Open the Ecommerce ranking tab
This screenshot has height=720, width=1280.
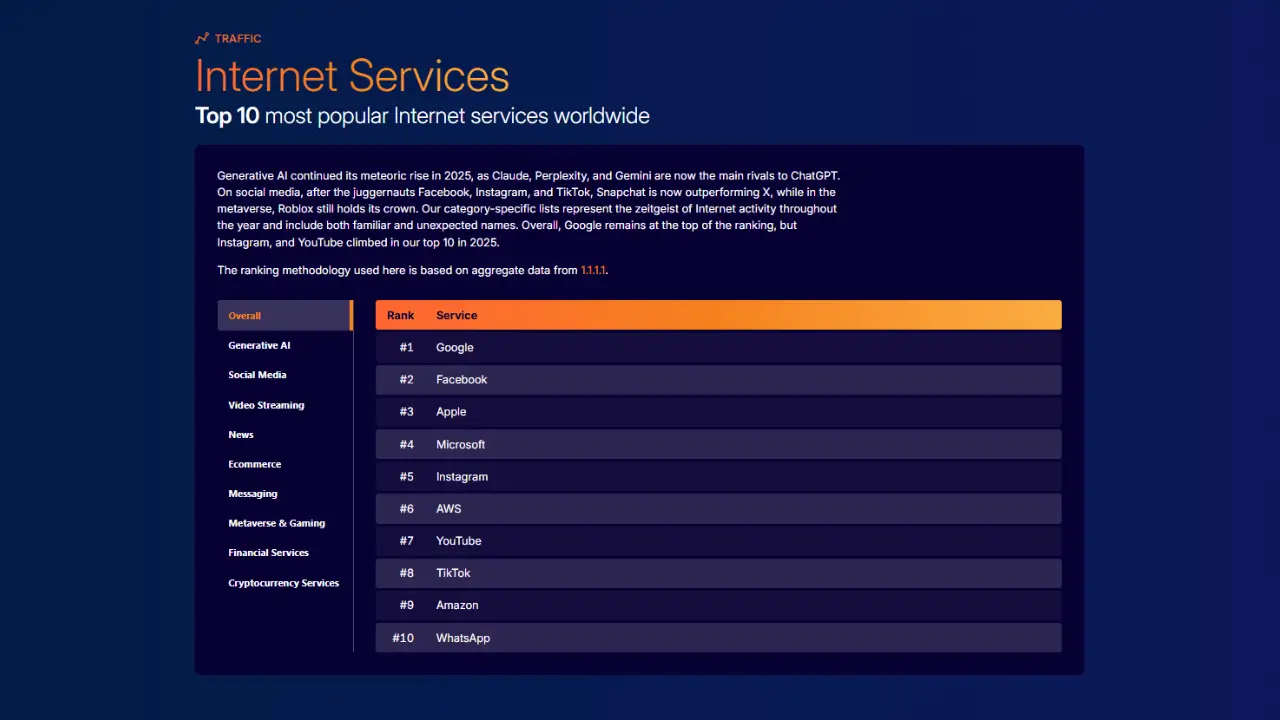pyautogui.click(x=254, y=464)
